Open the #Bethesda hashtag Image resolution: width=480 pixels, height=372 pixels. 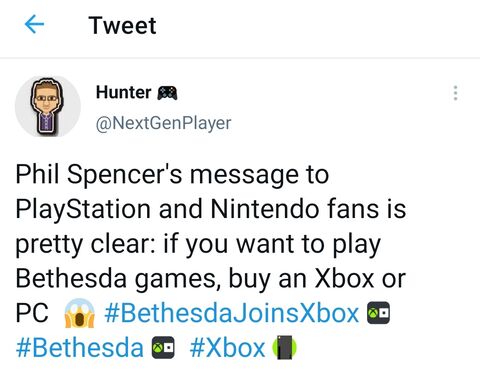(x=80, y=348)
